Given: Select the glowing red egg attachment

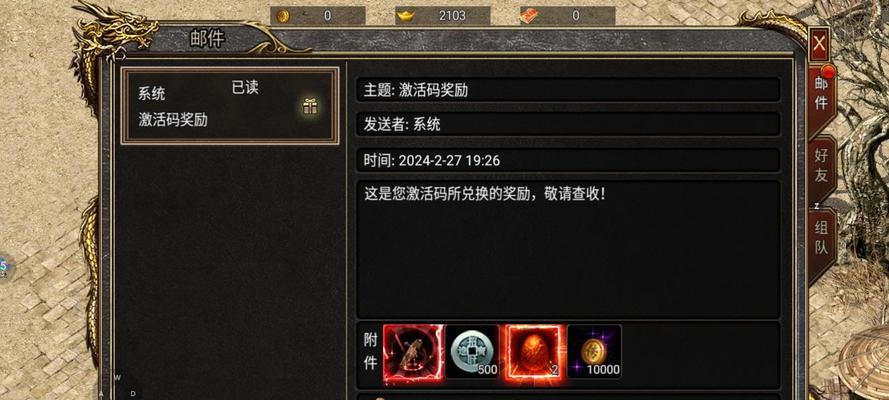Looking at the screenshot, I should pyautogui.click(x=535, y=351).
